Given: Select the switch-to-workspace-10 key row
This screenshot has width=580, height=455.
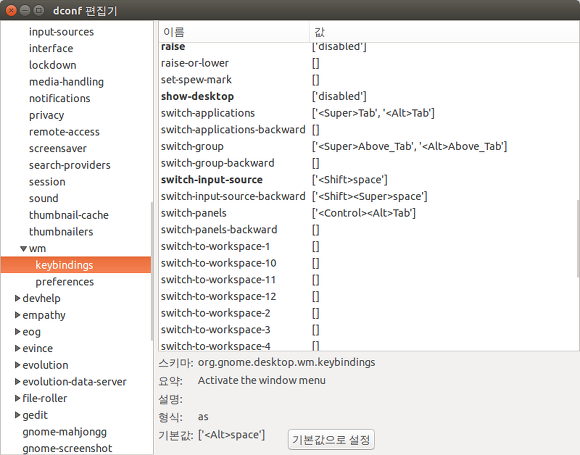Looking at the screenshot, I should 368,263.
